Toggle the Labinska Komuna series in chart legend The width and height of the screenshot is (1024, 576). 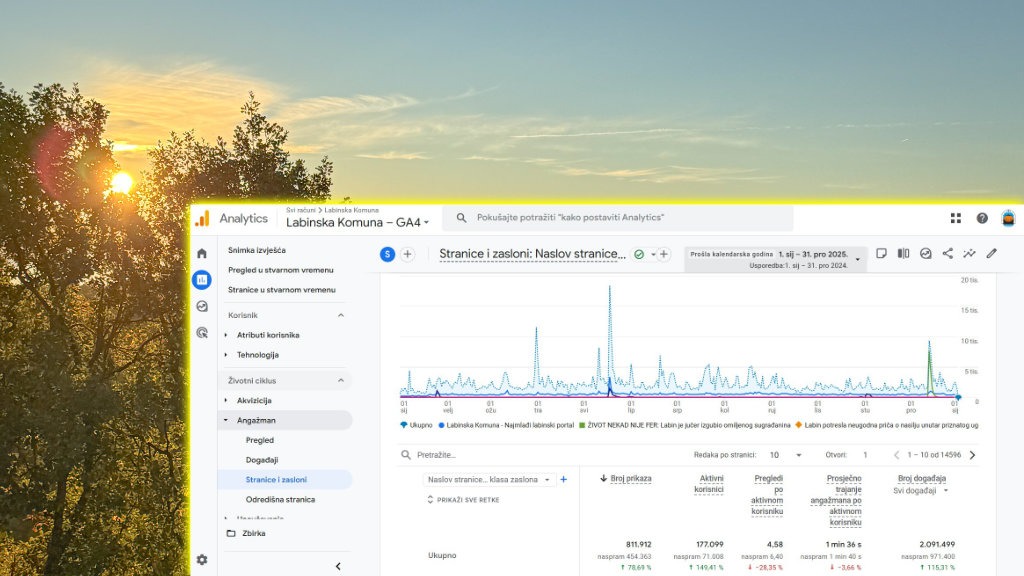(x=507, y=425)
